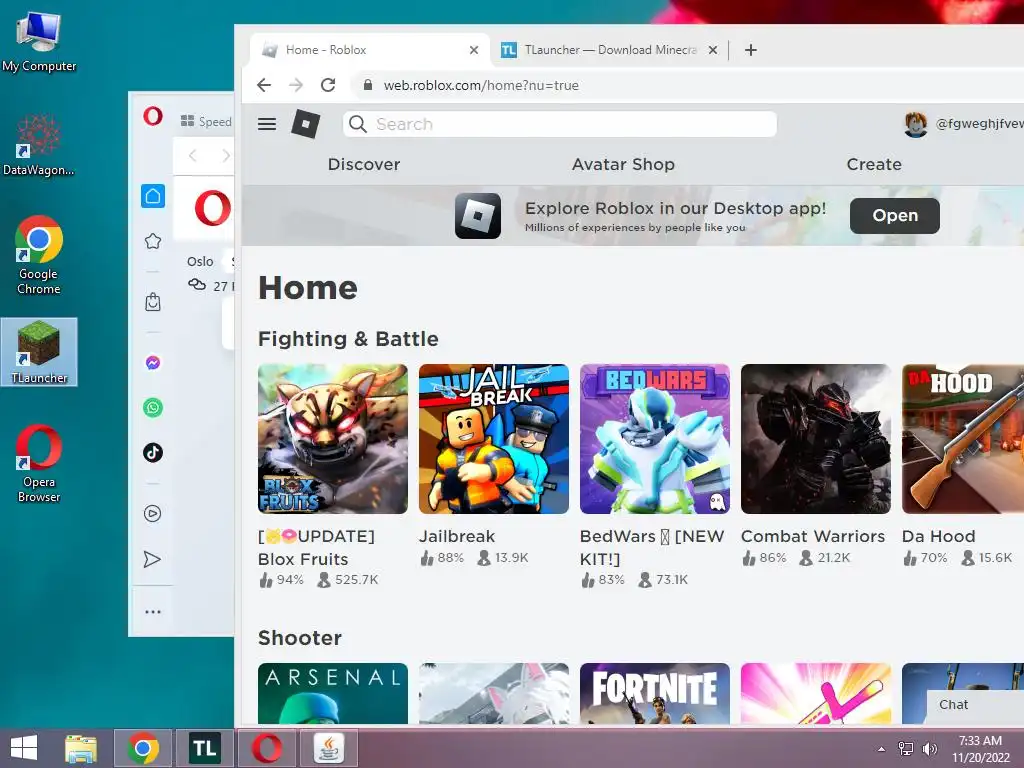The height and width of the screenshot is (768, 1024).
Task: Open the Shooter category heading
Action: click(x=300, y=638)
